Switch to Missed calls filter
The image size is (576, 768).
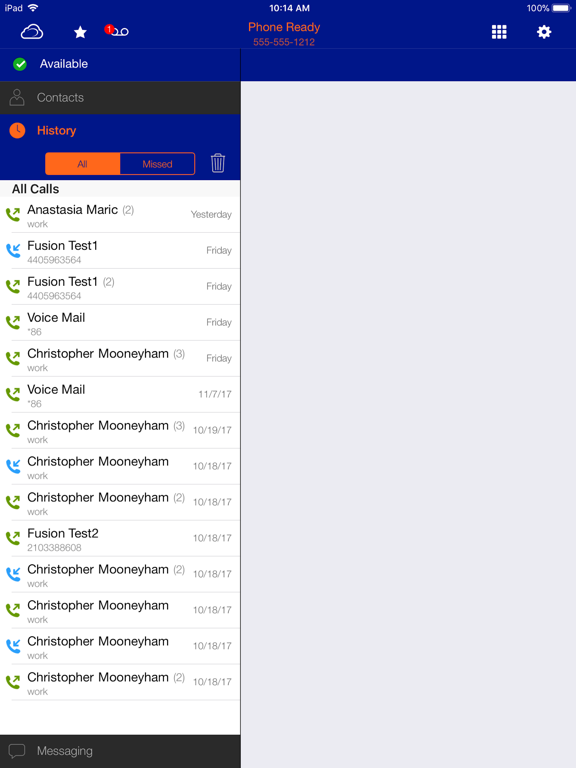click(157, 164)
